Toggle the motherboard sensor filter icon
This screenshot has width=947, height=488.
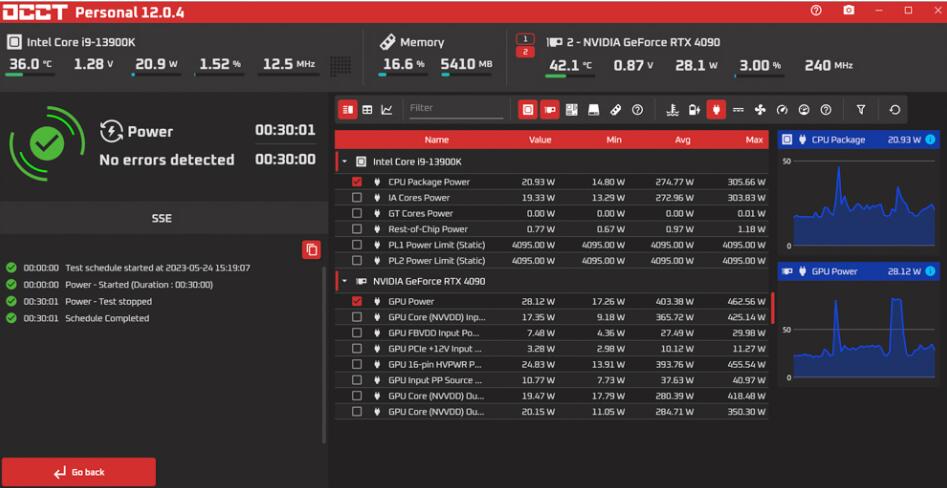coord(571,109)
